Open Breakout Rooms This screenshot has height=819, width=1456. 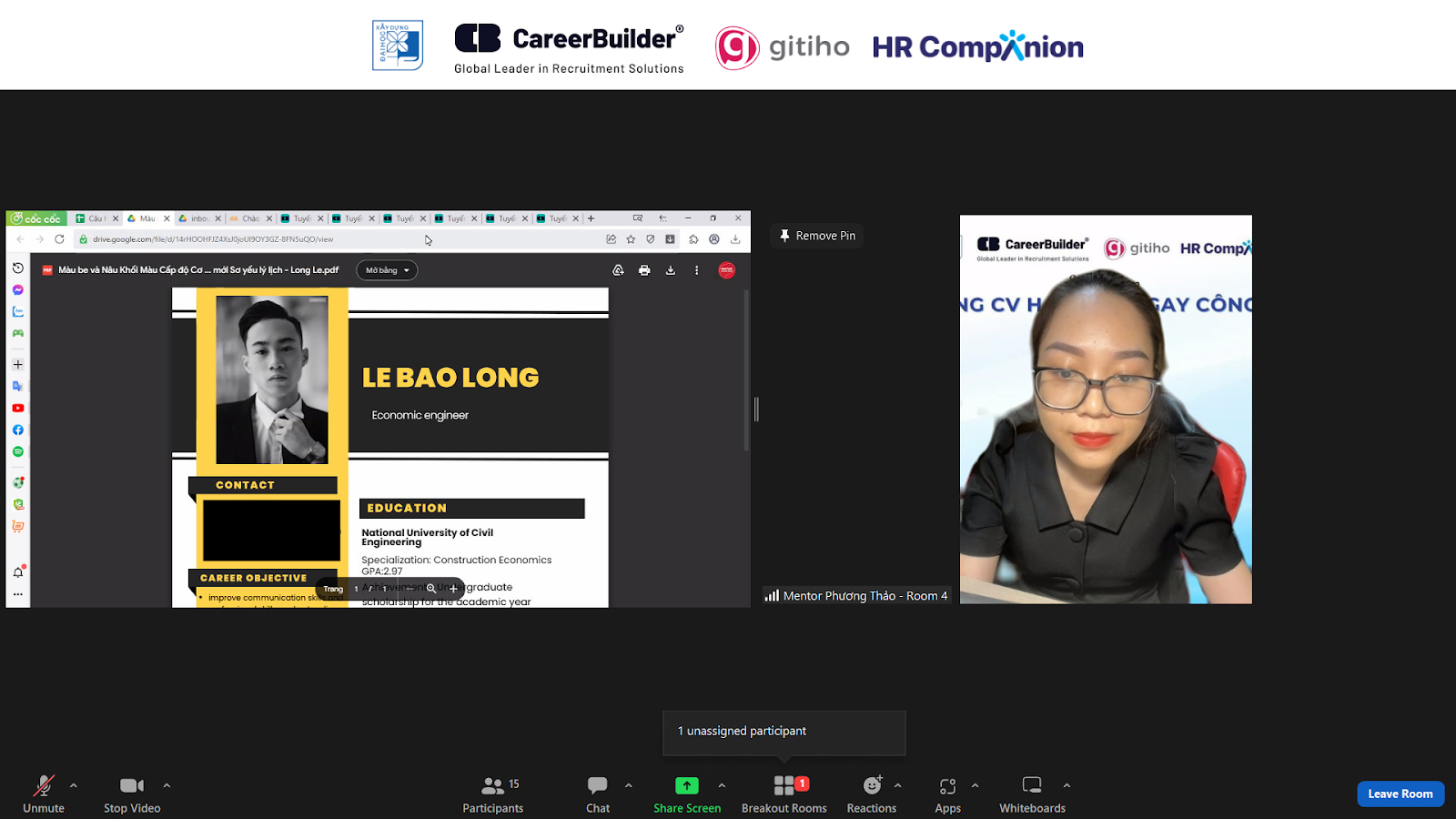coord(784,794)
